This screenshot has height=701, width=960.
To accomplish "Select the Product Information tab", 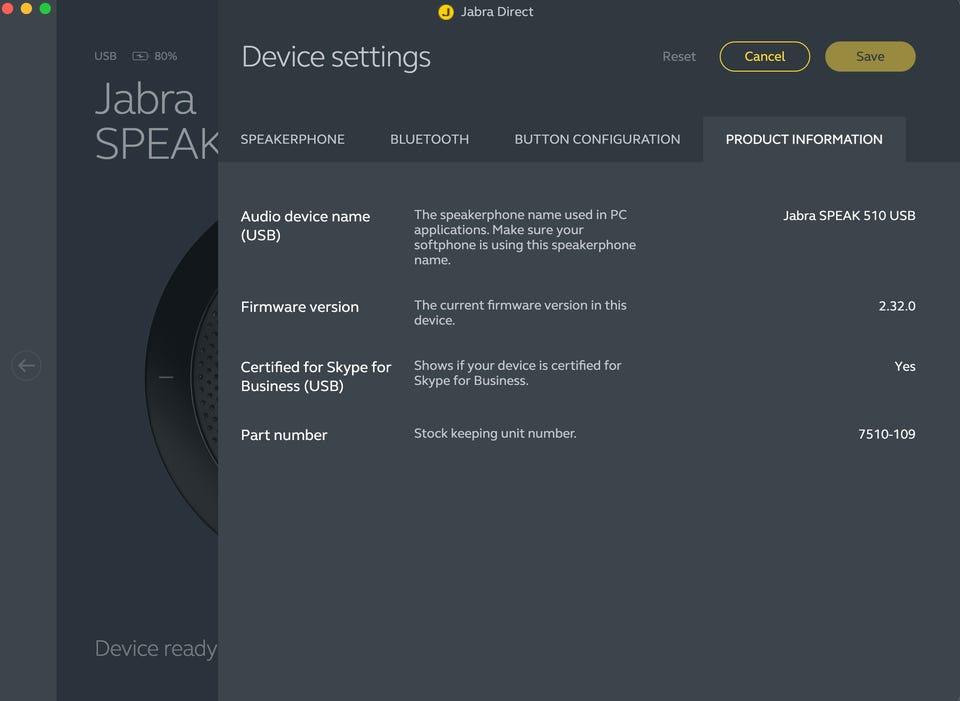I will [x=804, y=139].
